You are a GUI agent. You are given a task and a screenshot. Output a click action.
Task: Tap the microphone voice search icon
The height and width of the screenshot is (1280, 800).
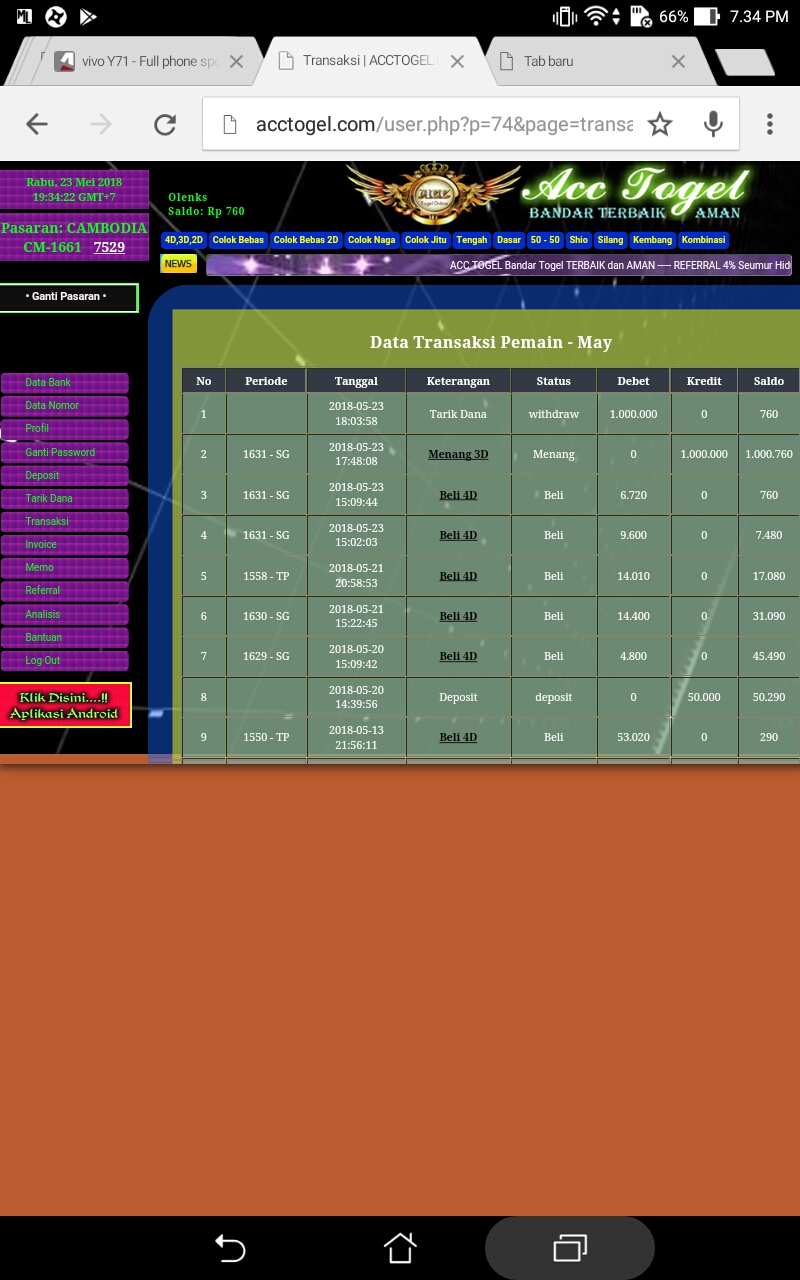713,124
